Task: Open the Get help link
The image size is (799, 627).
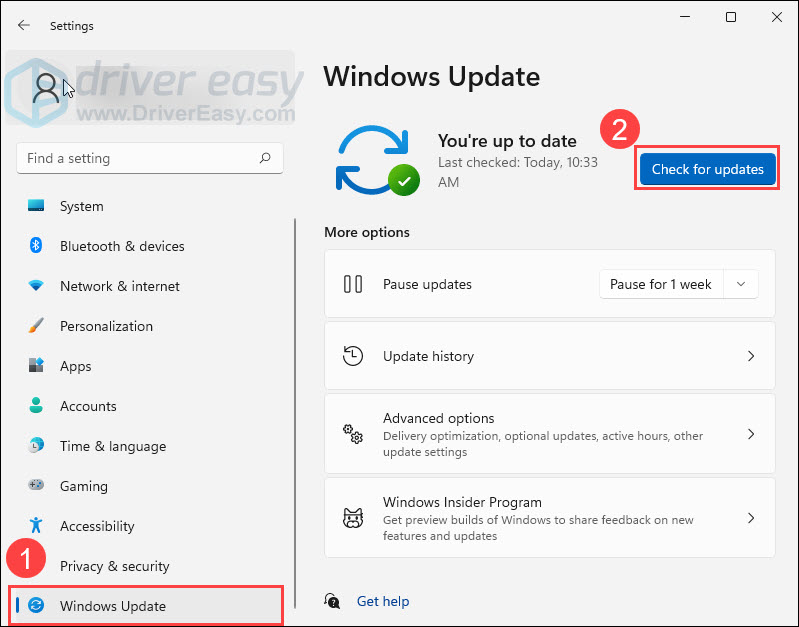Action: pyautogui.click(x=383, y=601)
